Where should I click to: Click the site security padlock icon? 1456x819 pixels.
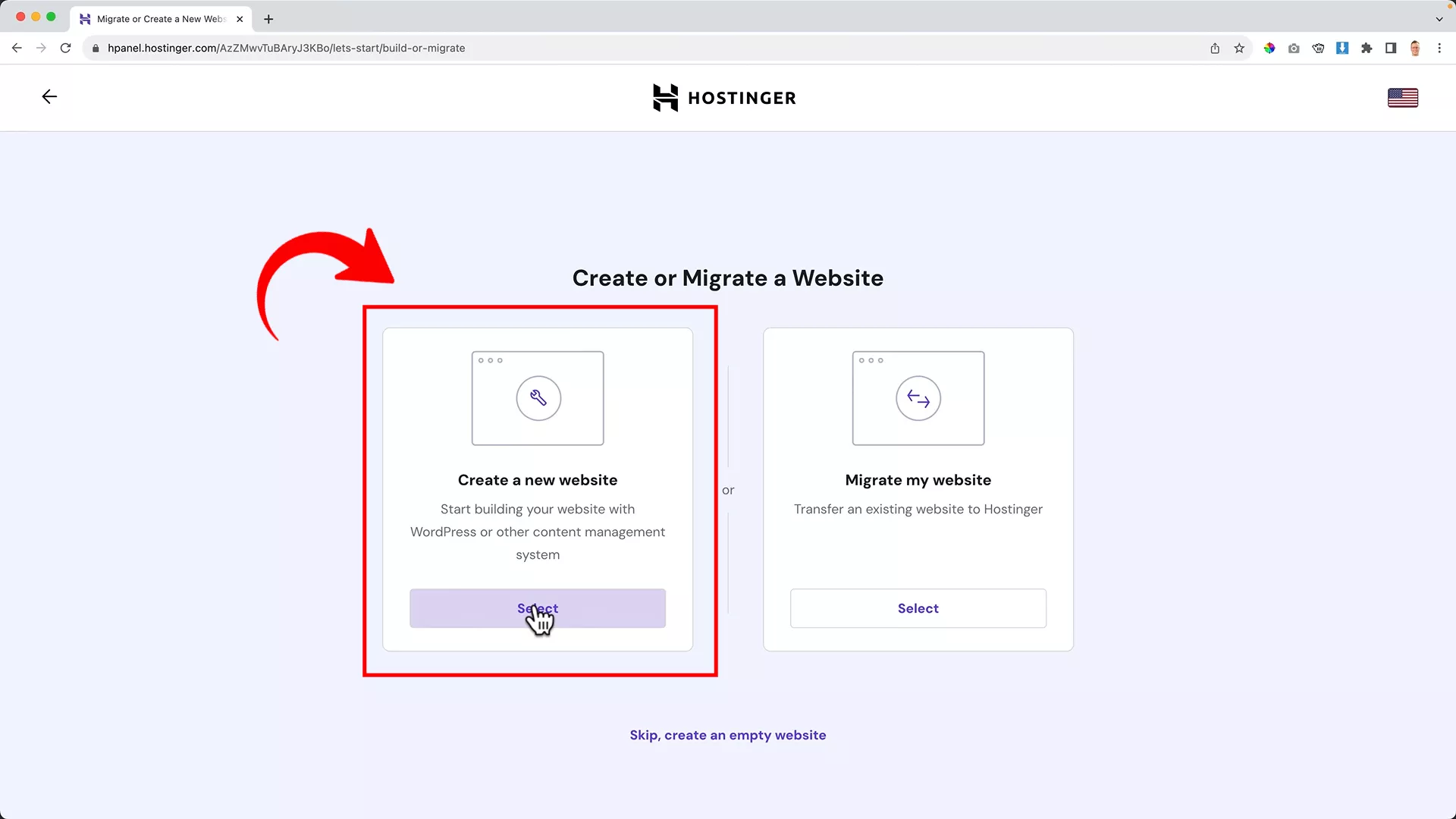click(96, 48)
